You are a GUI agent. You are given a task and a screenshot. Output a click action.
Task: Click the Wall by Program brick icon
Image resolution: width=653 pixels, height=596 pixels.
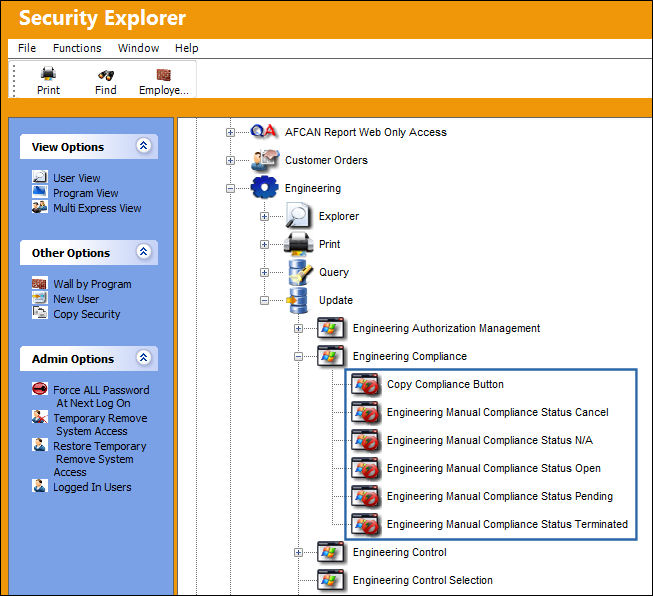pyautogui.click(x=40, y=283)
